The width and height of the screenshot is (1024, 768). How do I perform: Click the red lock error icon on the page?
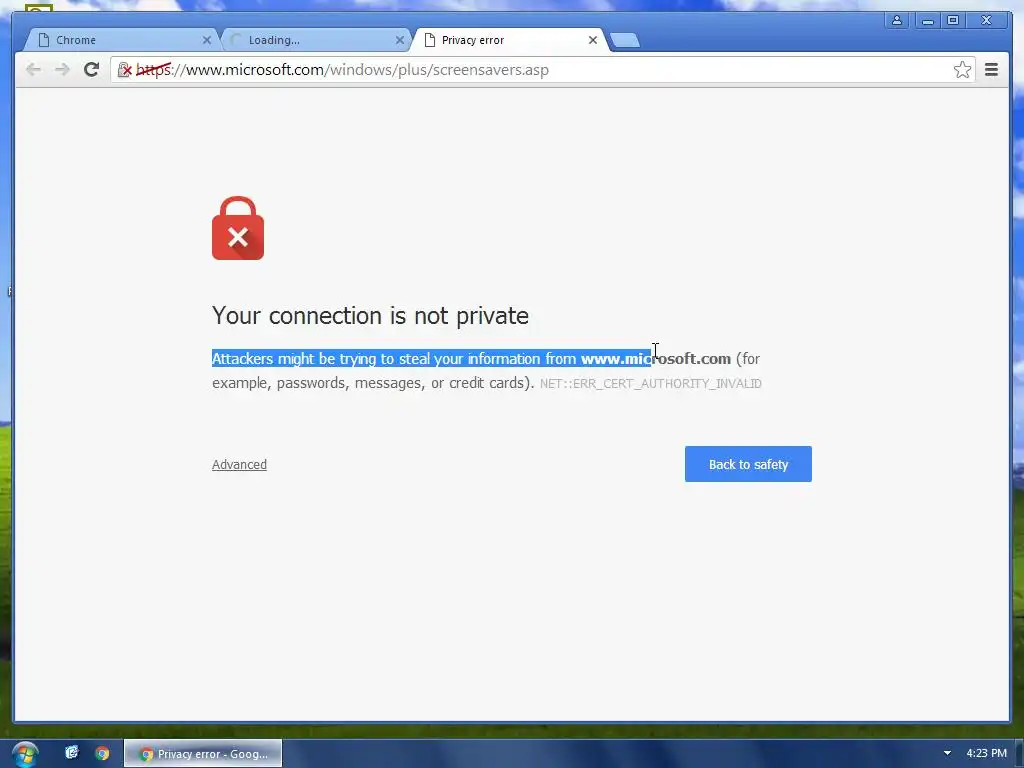click(238, 228)
